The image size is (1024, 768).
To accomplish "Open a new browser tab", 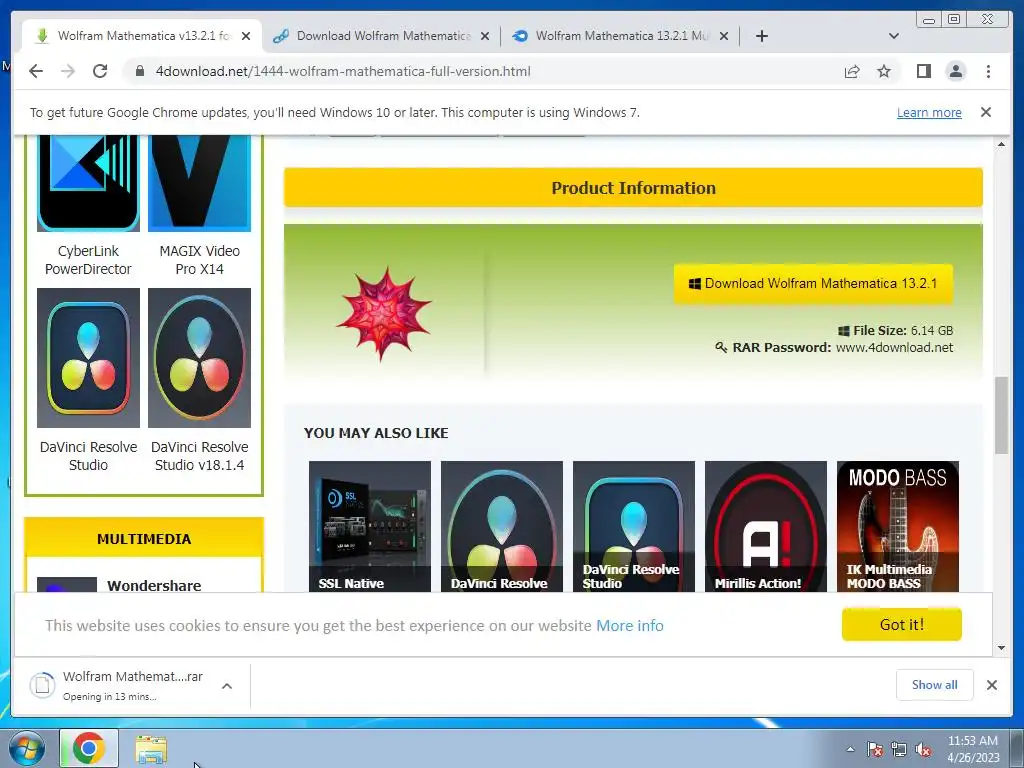I will coord(761,36).
